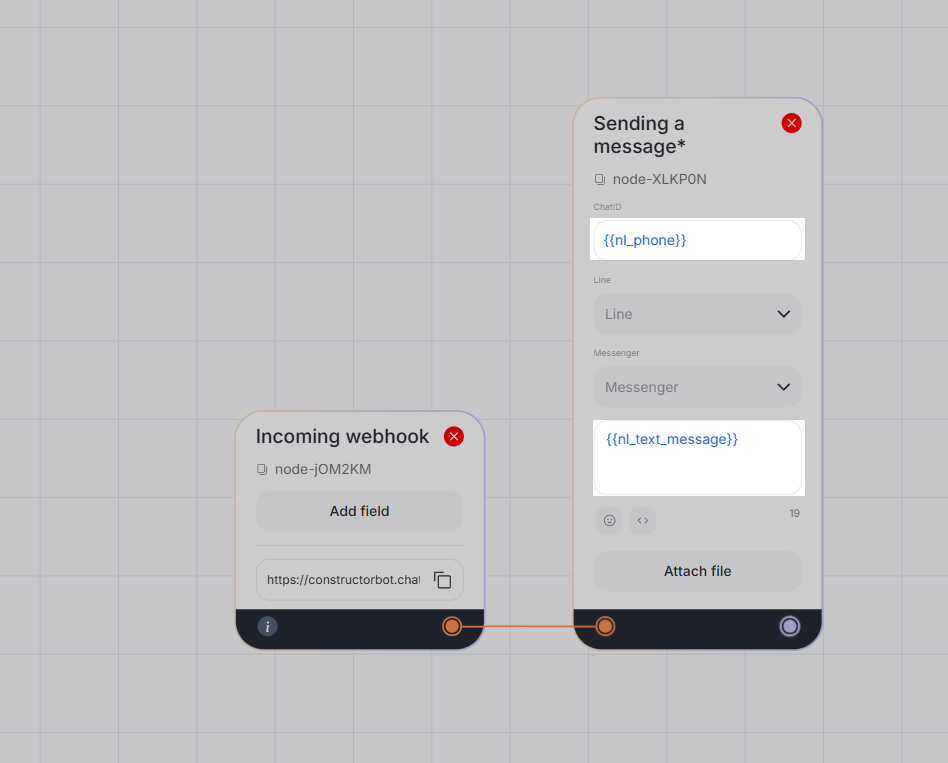Click the Attach file button

[x=698, y=571]
